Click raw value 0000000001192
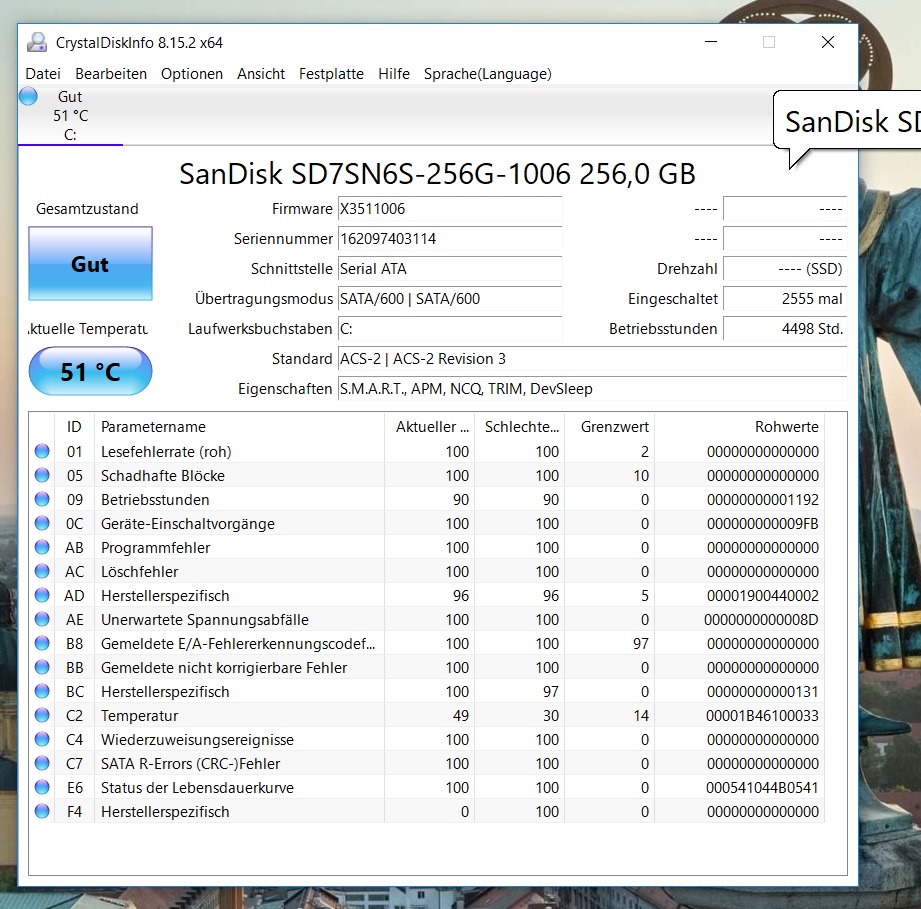 [762, 500]
